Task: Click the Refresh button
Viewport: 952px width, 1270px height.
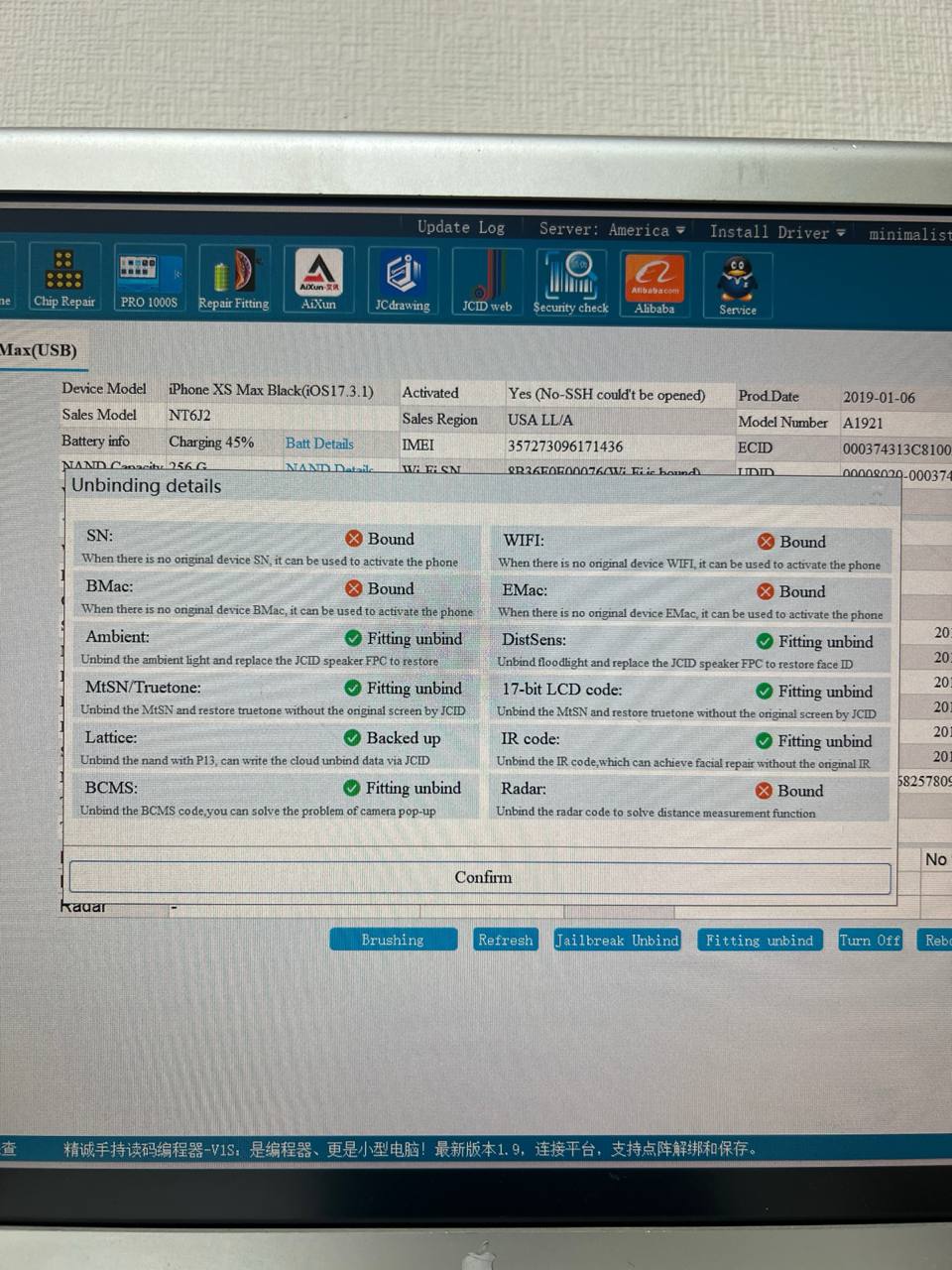Action: pyautogui.click(x=506, y=940)
